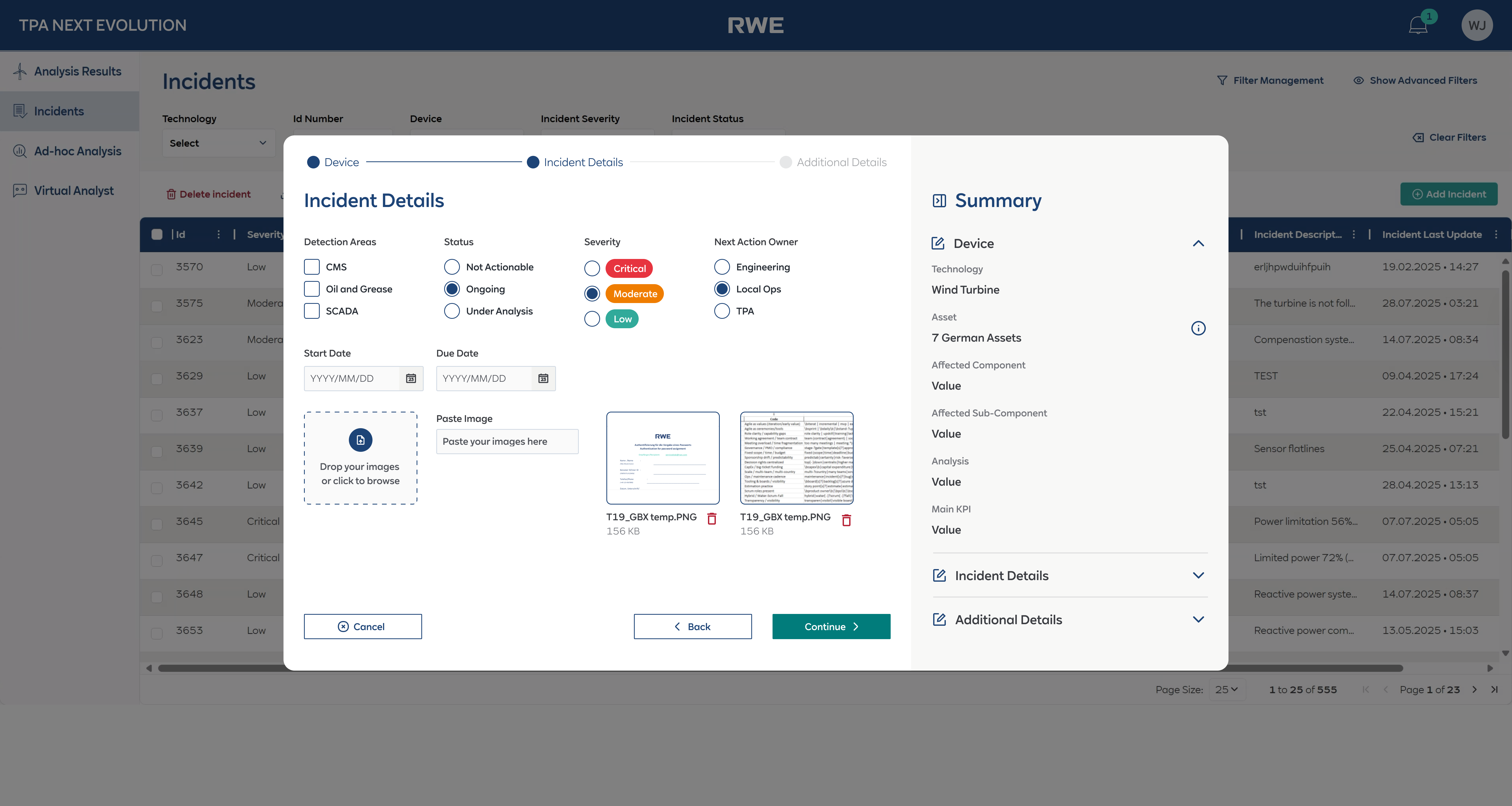Expand the Additional Details summary section
The image size is (1512, 806).
click(1198, 619)
